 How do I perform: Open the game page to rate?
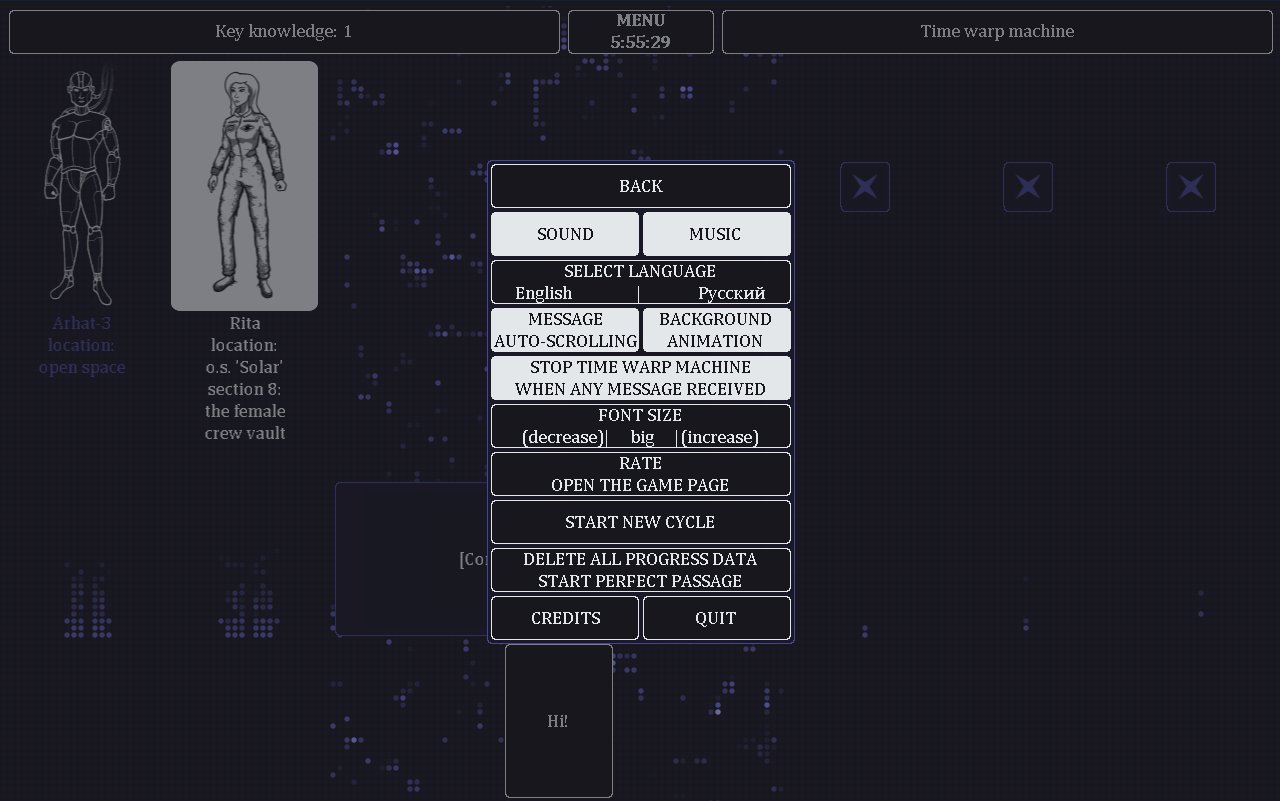coord(640,474)
